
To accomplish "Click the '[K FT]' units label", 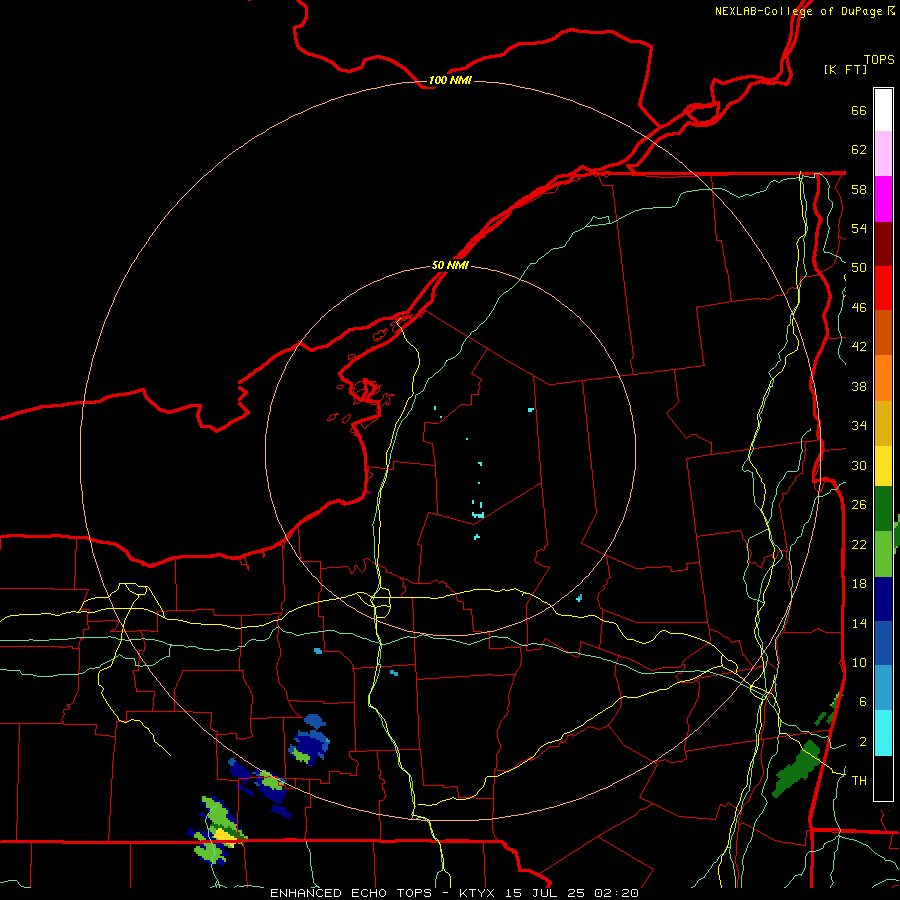I will [x=845, y=69].
